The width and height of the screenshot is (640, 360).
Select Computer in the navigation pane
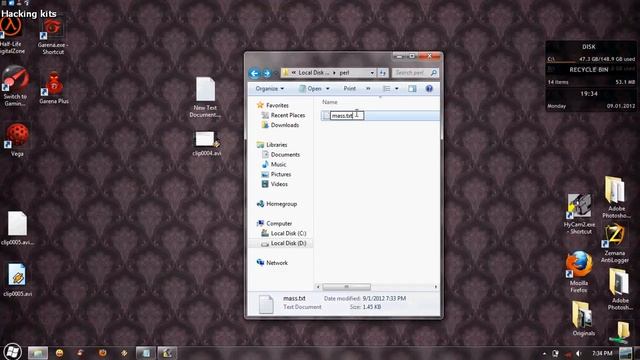coord(279,223)
